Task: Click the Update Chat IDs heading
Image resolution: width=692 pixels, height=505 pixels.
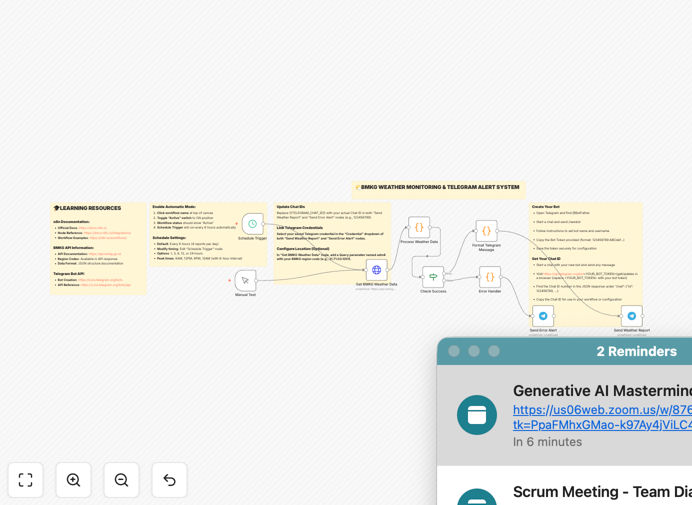Action: coord(291,207)
